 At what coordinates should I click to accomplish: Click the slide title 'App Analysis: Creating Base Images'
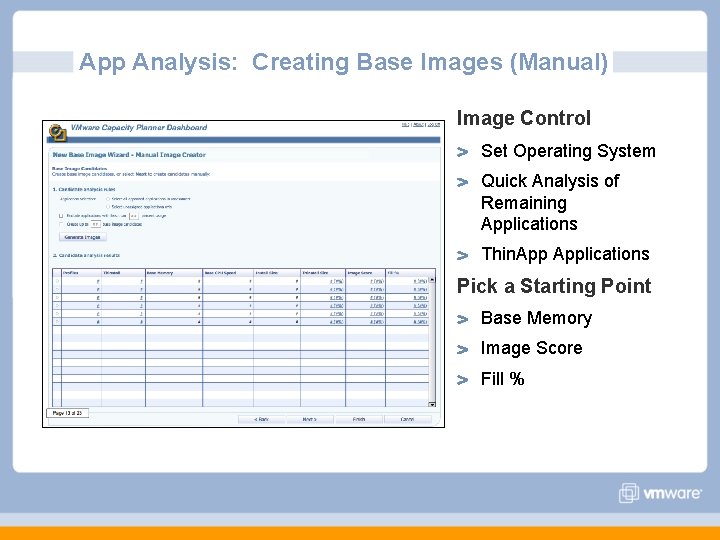click(x=343, y=62)
